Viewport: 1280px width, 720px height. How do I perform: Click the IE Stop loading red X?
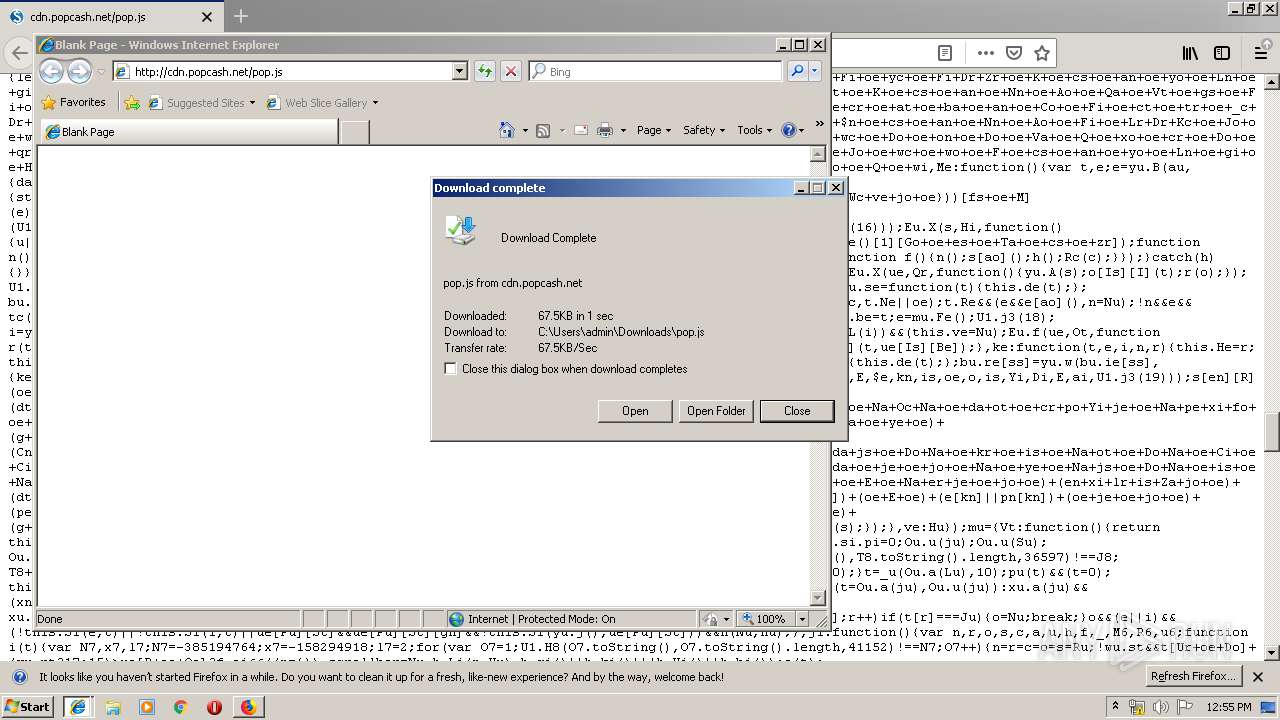pos(510,71)
